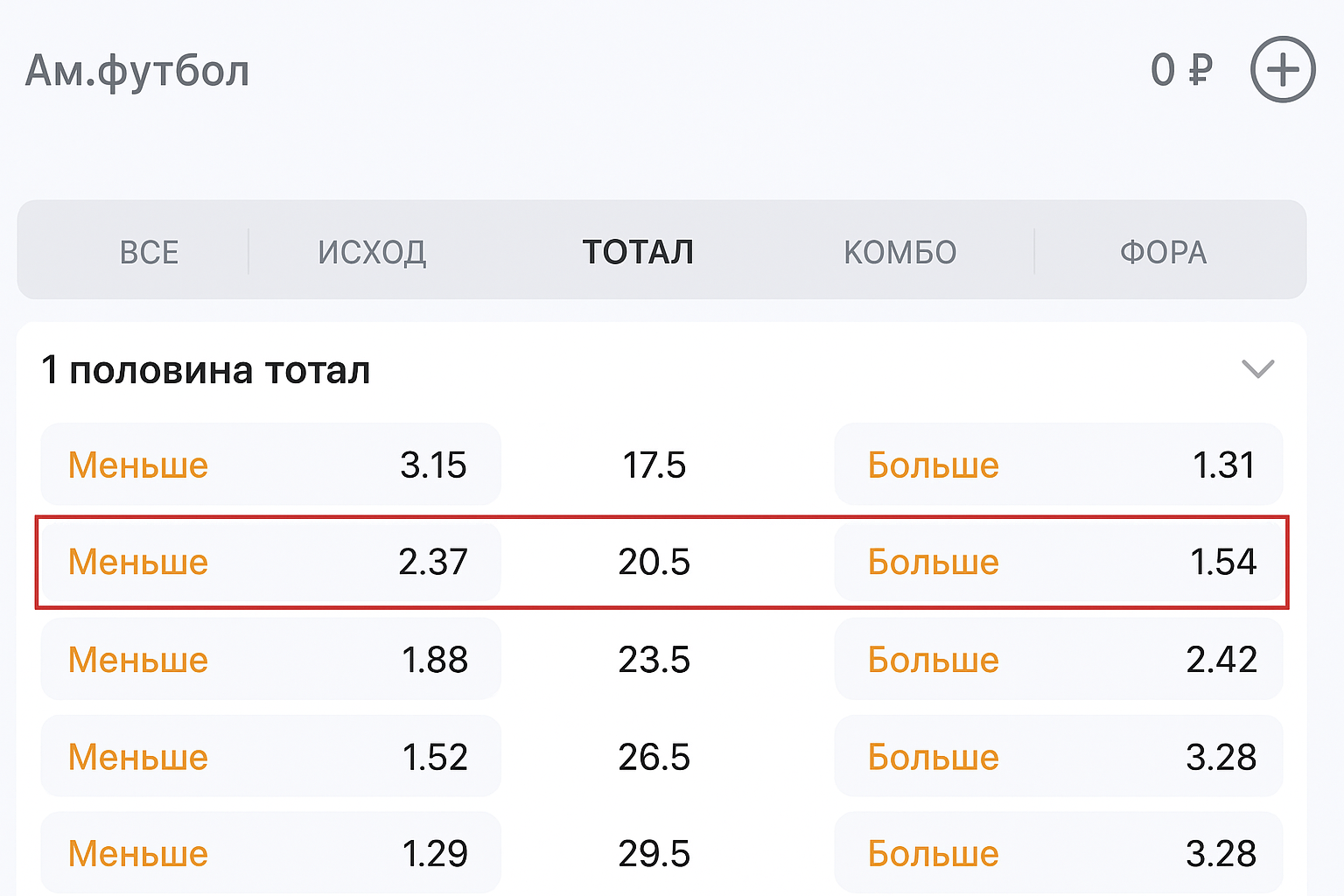Select Больше 20.5 at odds 1.54
Viewport: 1344px width, 896px height.
click(1058, 562)
